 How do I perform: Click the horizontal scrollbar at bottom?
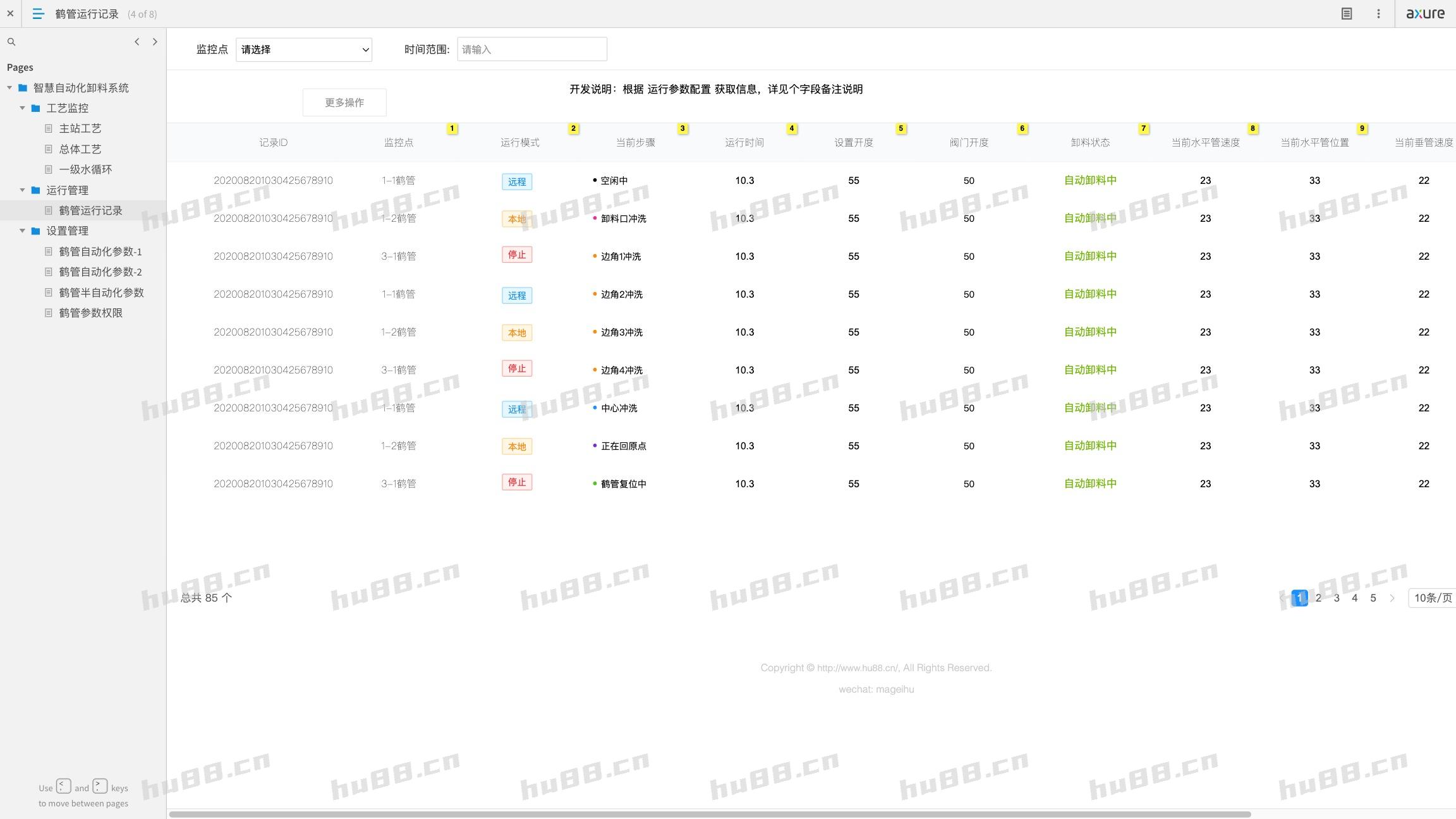click(x=709, y=814)
